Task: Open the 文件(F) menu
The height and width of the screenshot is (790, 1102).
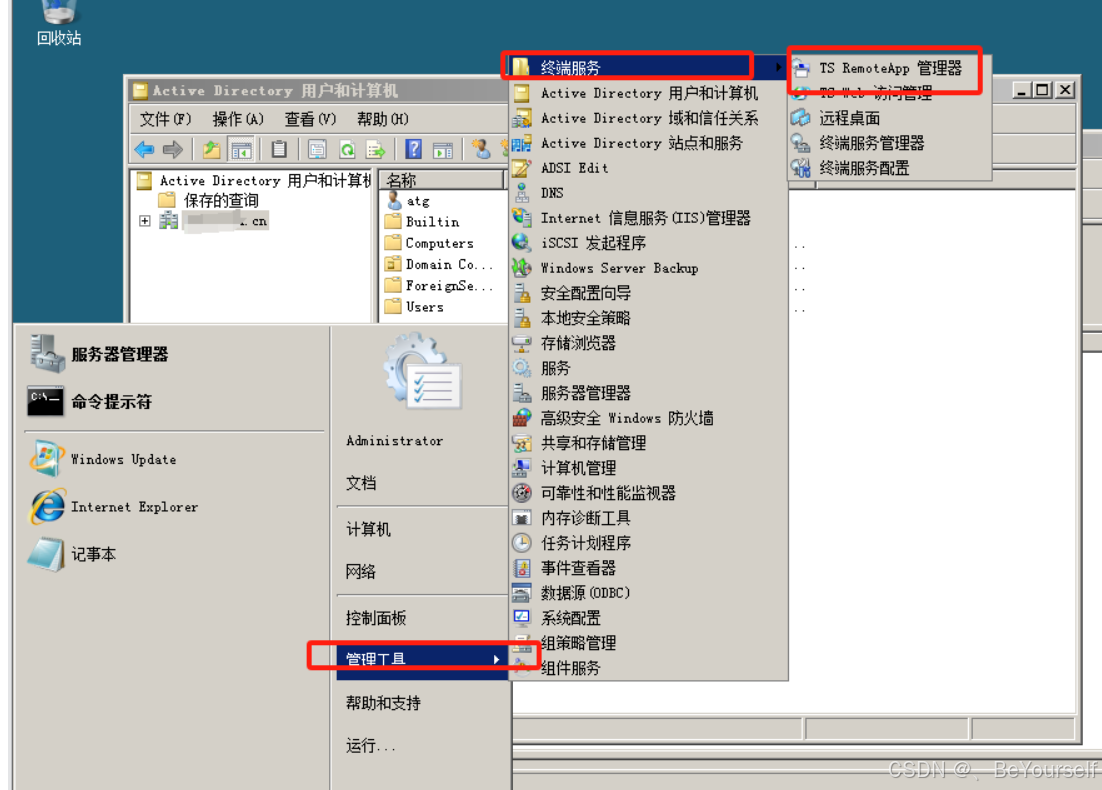Action: [165, 119]
